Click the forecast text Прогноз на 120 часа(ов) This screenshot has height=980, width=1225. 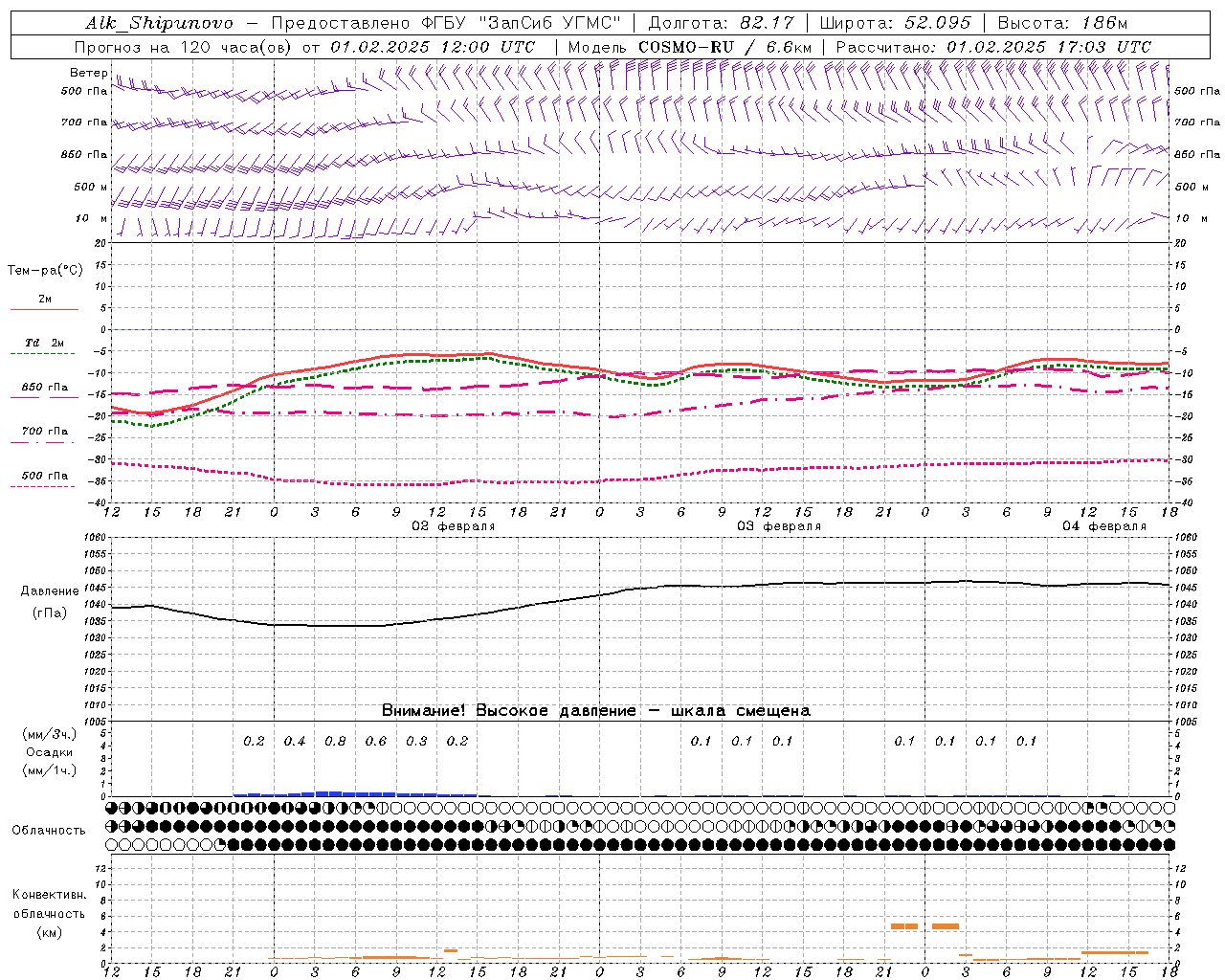coord(184,47)
